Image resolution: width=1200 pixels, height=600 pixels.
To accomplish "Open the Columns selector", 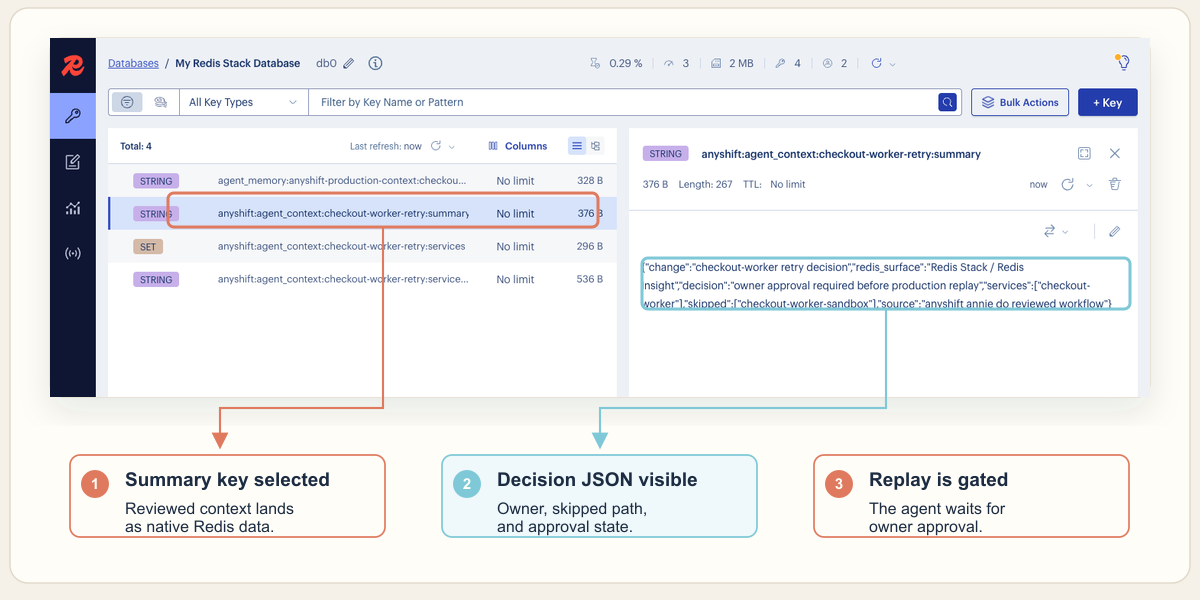I will point(518,146).
